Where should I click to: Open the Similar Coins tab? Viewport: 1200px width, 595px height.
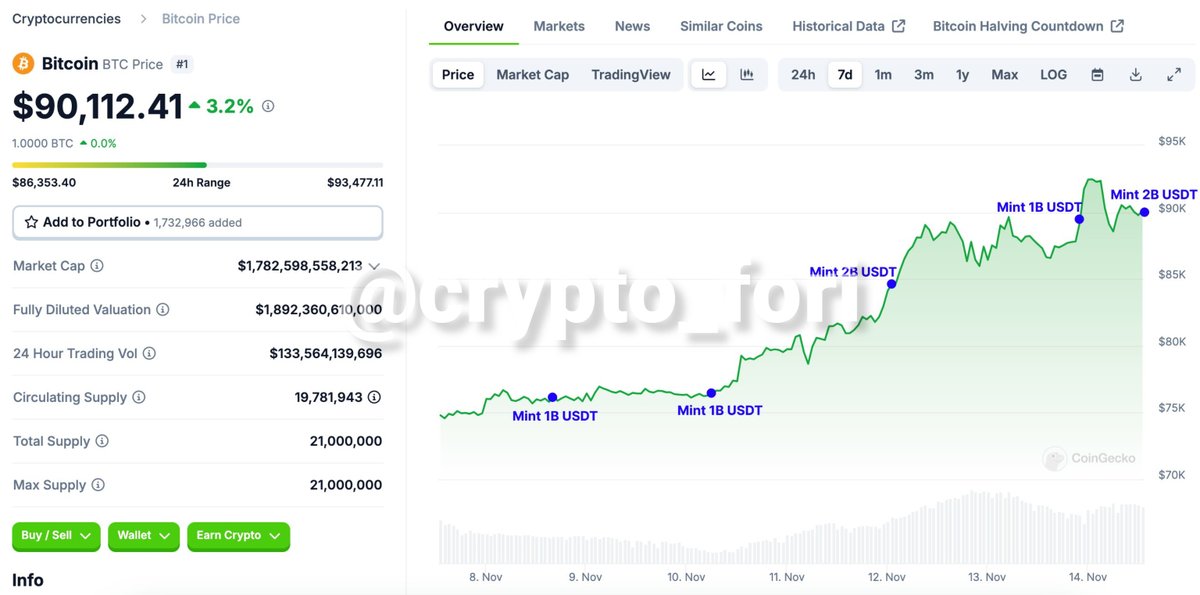(x=721, y=26)
